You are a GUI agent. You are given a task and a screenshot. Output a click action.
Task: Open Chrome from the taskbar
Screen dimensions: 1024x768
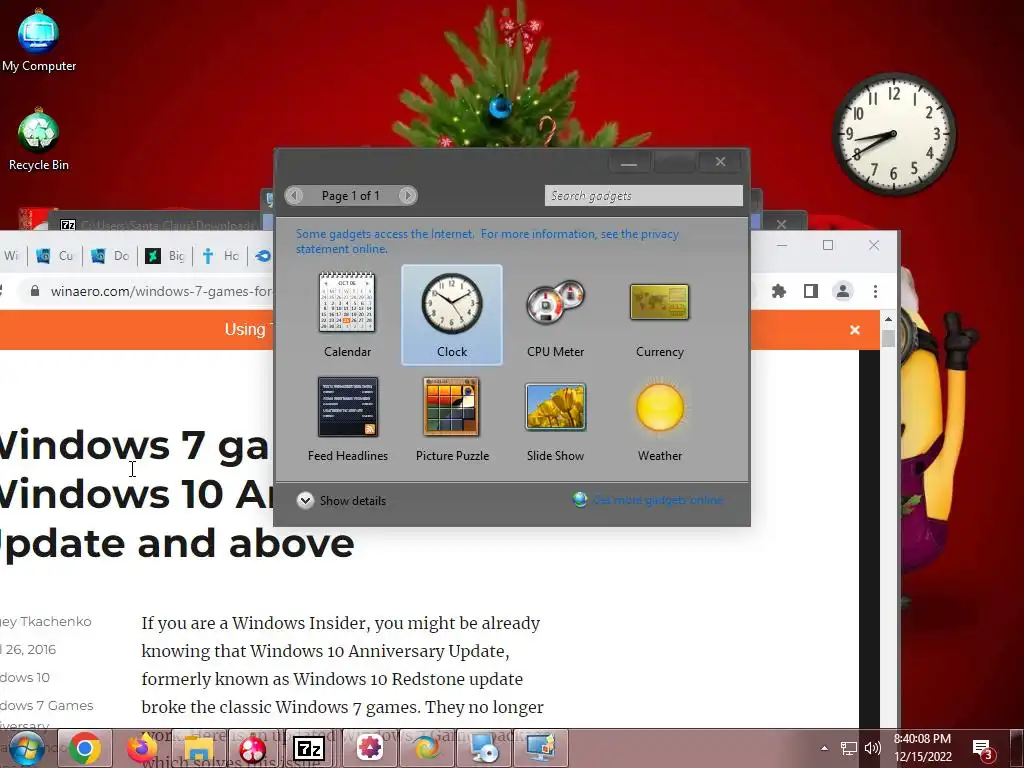pyautogui.click(x=85, y=748)
